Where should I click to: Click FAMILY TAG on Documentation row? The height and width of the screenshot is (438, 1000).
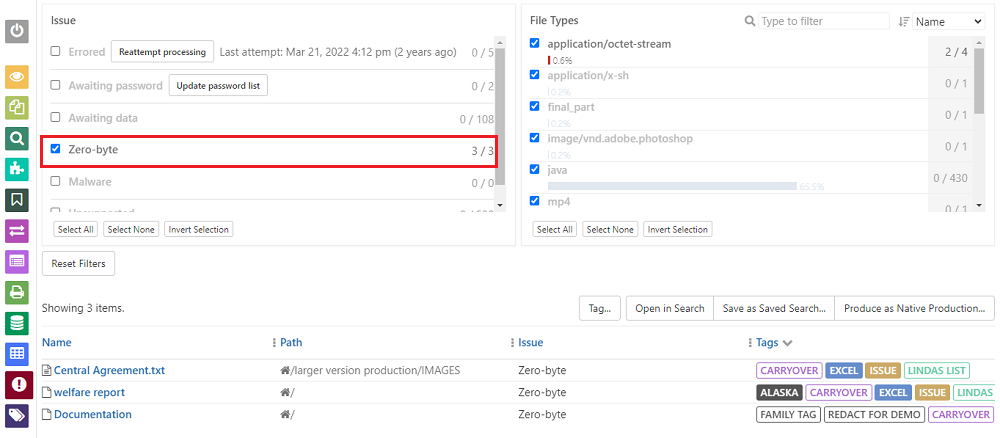788,414
